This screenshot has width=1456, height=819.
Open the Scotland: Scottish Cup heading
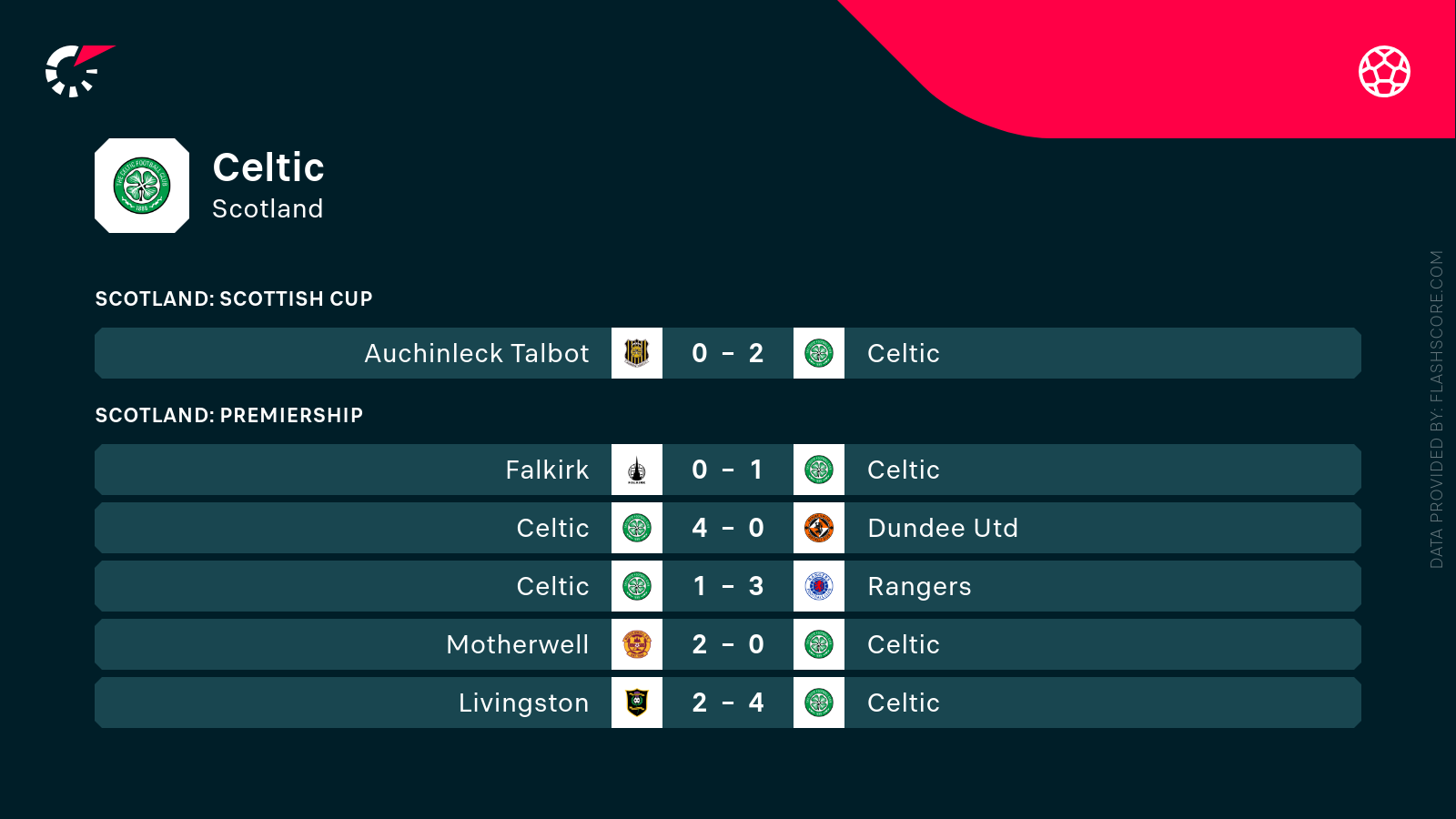tap(234, 298)
